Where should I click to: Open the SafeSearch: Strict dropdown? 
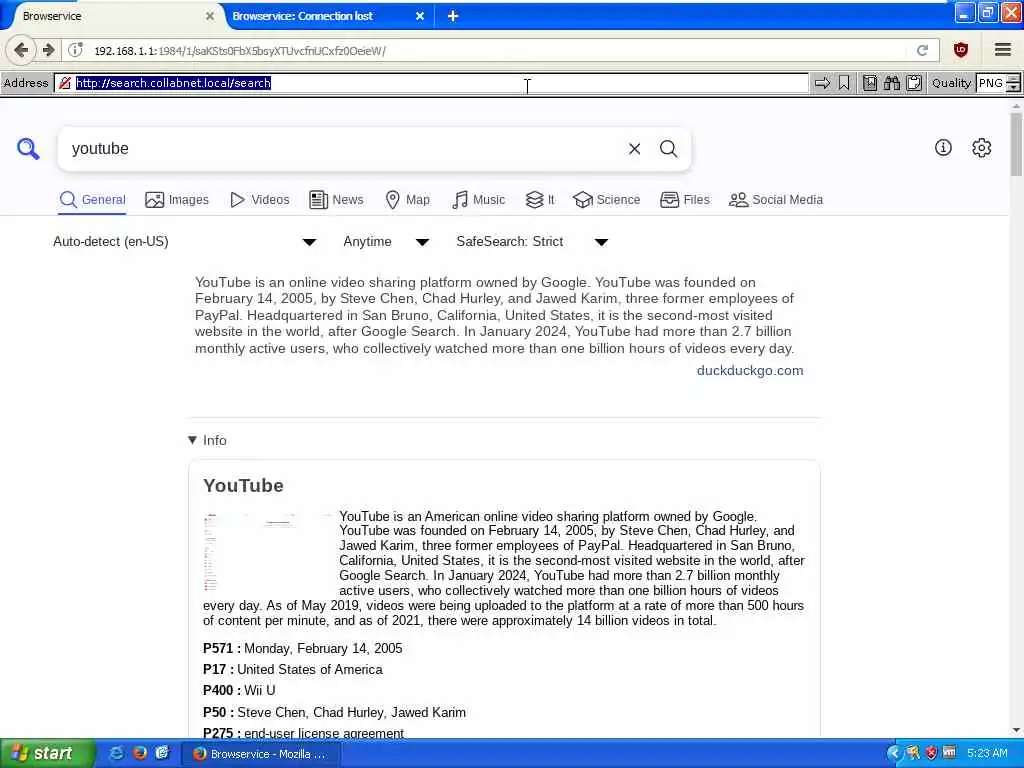(x=532, y=242)
